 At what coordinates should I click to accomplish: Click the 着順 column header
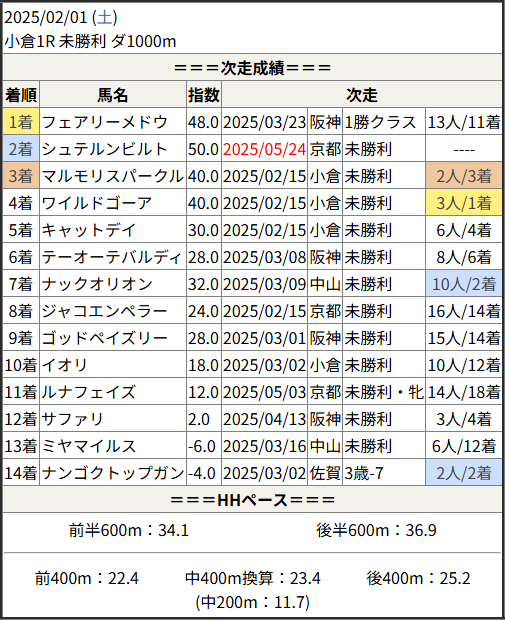coord(21,95)
